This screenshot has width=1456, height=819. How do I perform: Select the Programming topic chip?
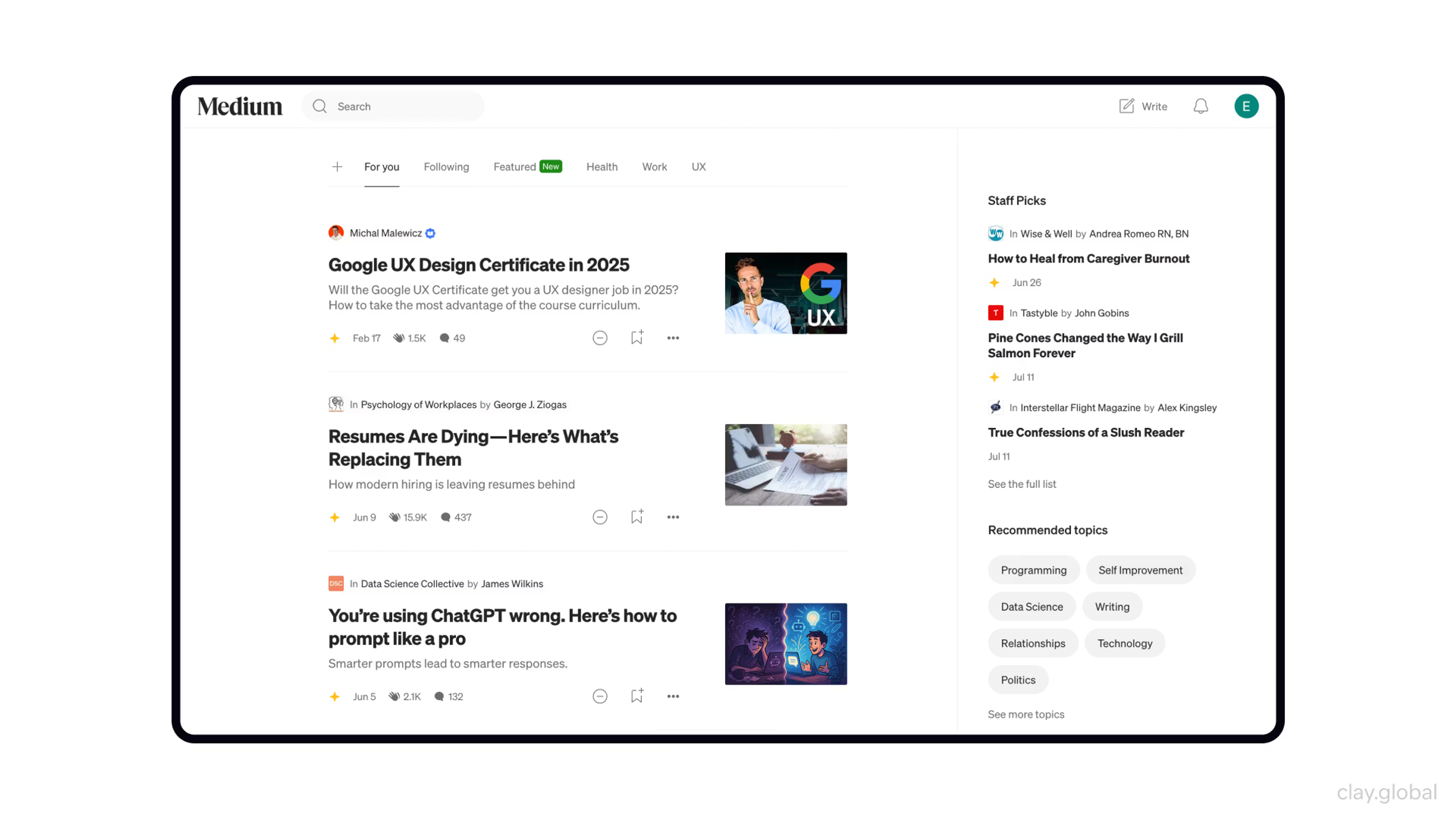point(1034,570)
